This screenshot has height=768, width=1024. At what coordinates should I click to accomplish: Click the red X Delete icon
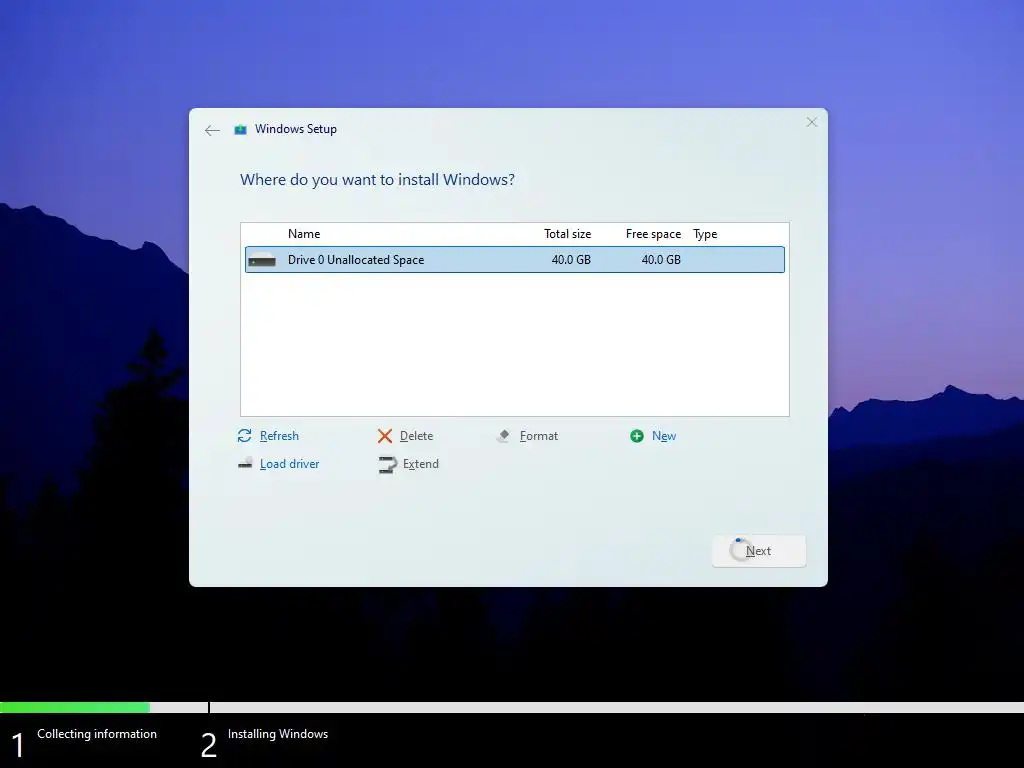(x=385, y=436)
